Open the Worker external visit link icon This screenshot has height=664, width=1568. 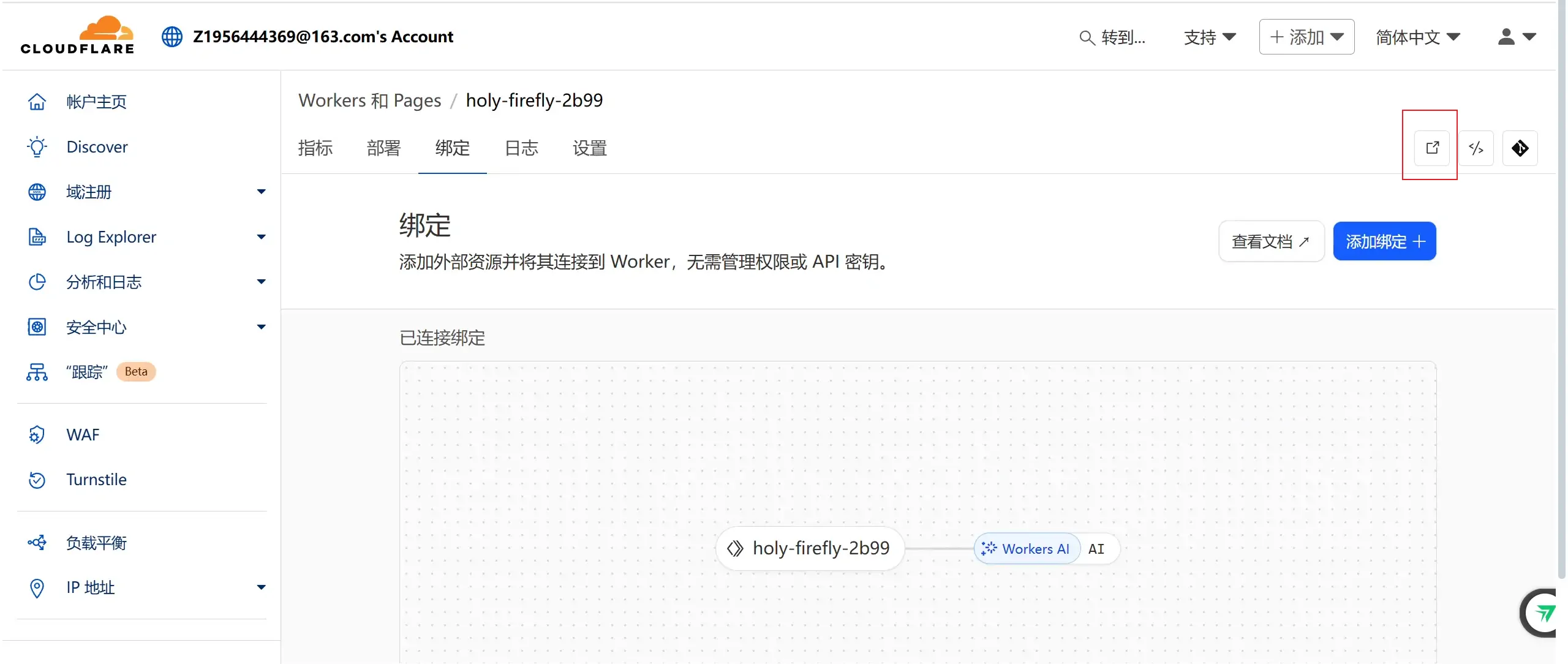pyautogui.click(x=1431, y=148)
